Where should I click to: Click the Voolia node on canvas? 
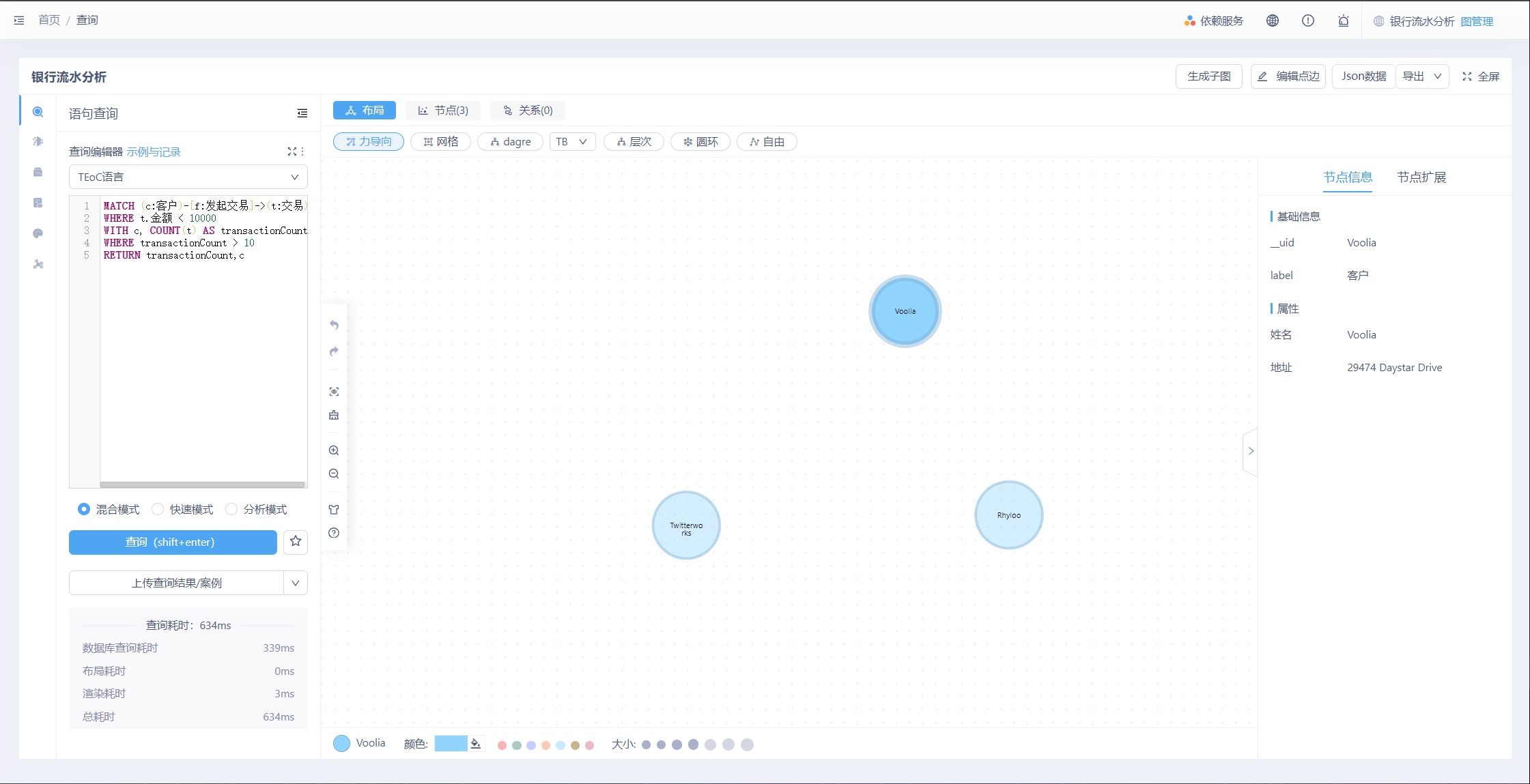pyautogui.click(x=905, y=311)
